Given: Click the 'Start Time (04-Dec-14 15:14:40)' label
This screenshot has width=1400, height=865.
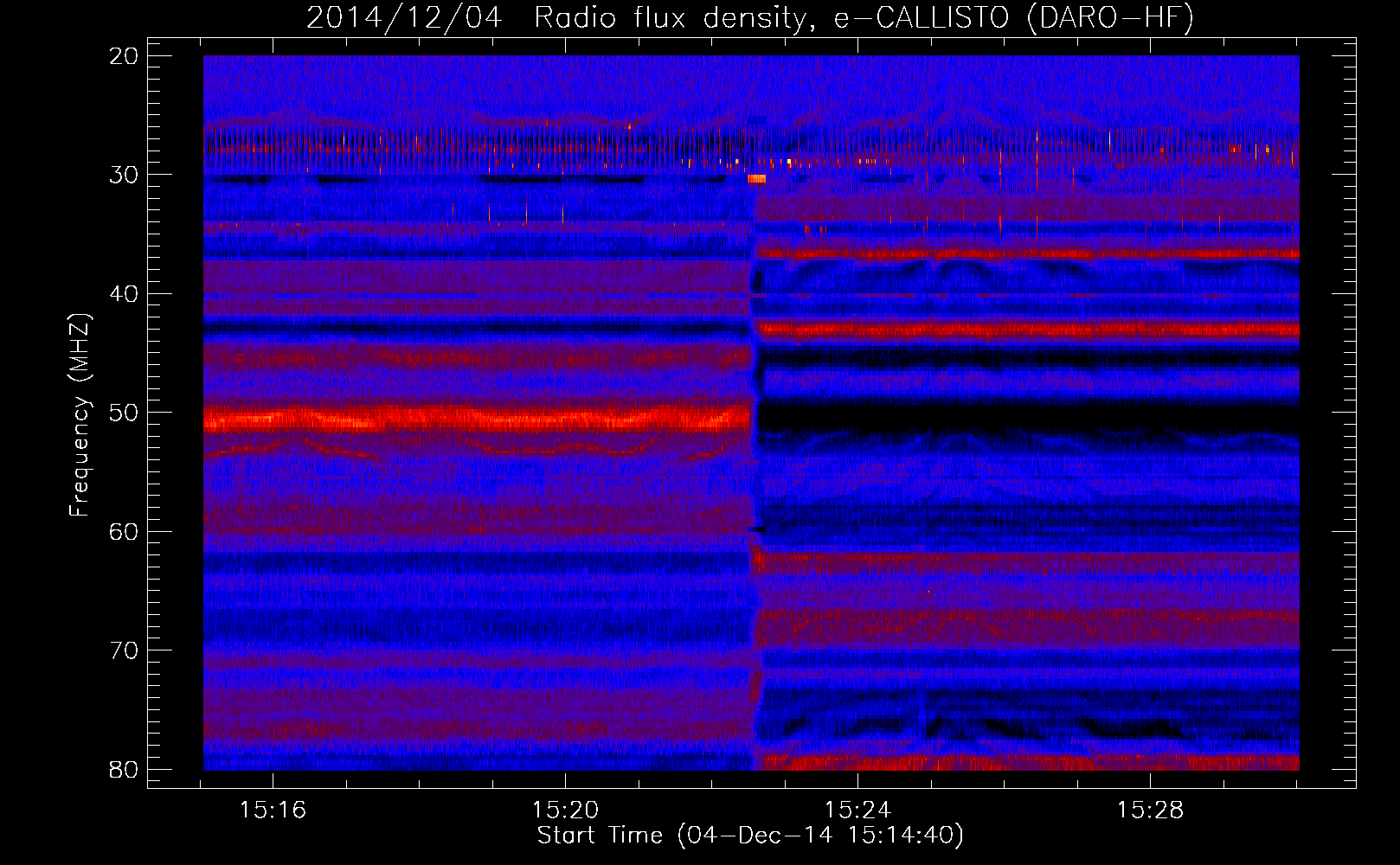Looking at the screenshot, I should (x=750, y=836).
